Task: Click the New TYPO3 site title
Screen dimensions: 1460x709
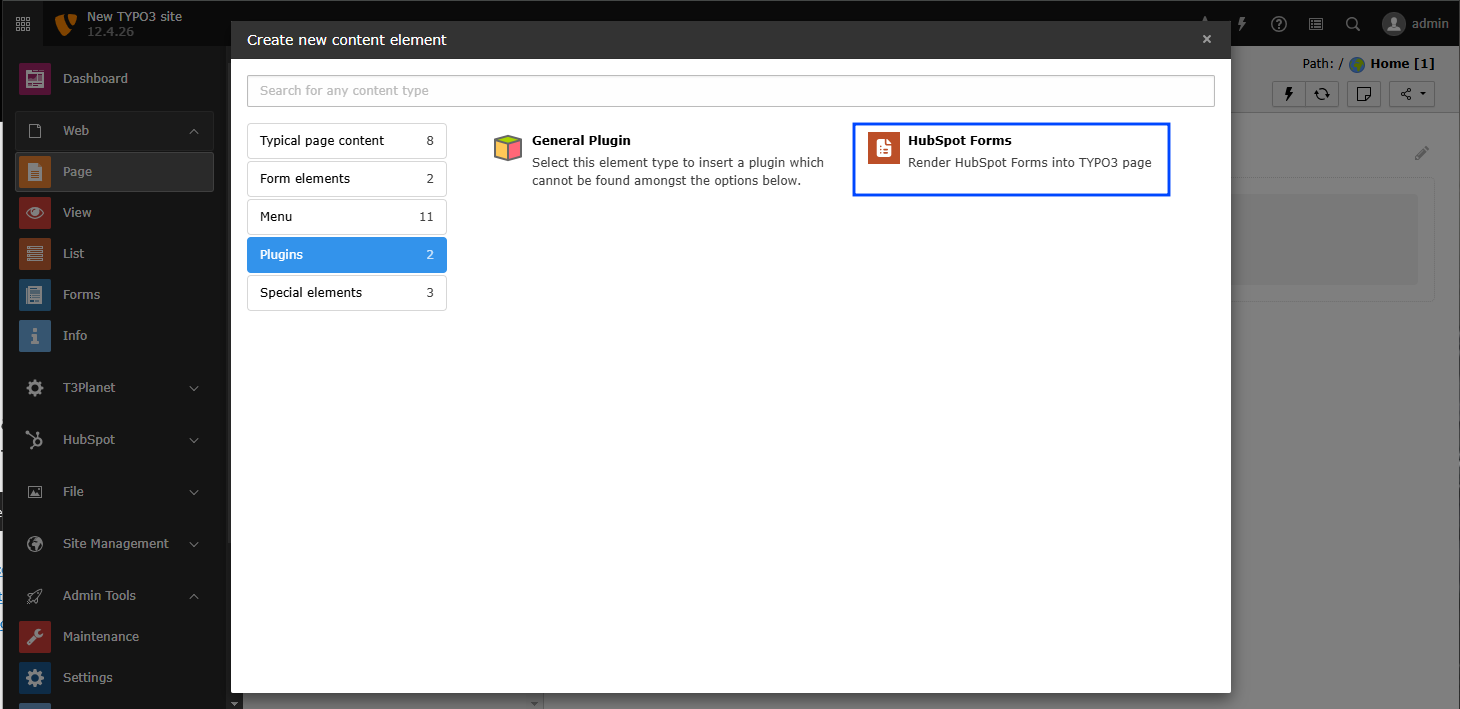Action: click(134, 17)
